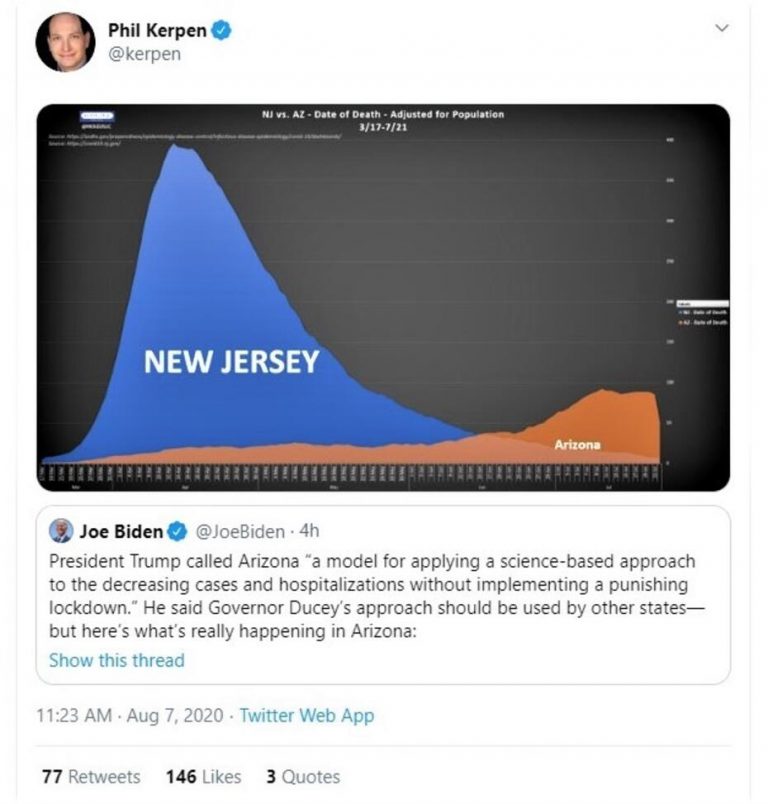
Task: Click the orange AZ legend swatch
Action: [682, 321]
